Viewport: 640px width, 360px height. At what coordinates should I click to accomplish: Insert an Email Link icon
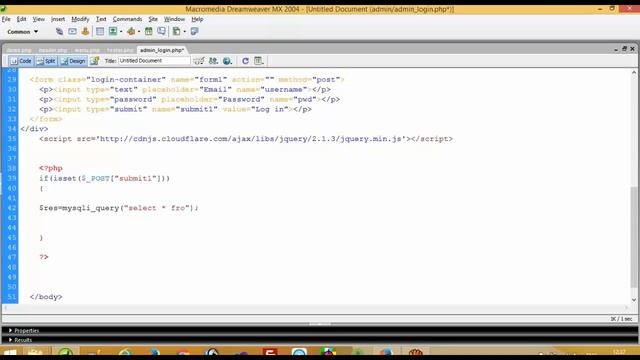(72, 31)
